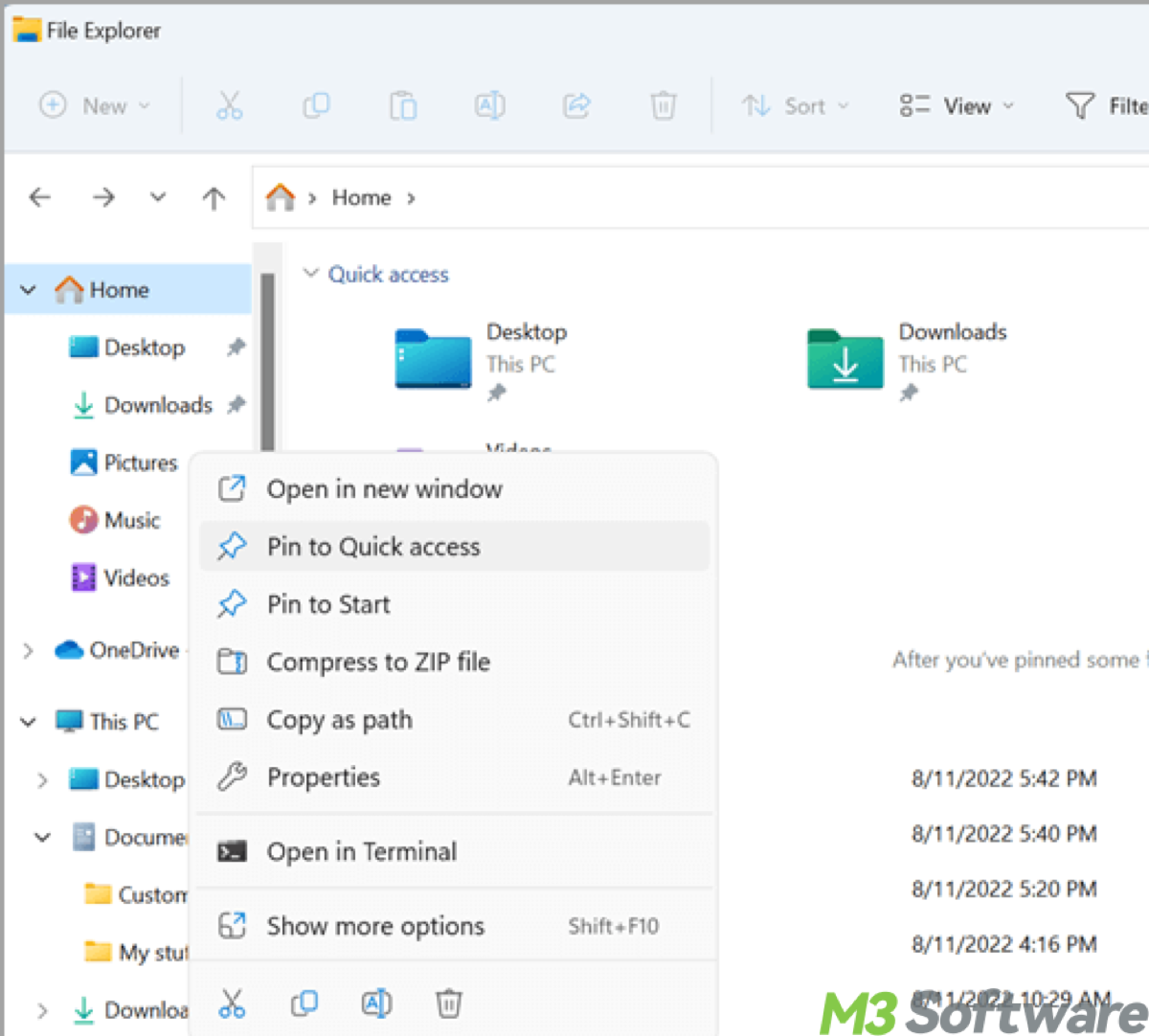Viewport: 1149px width, 1036px height.
Task: Select the Downloads folder icon in Quick access
Action: pos(845,360)
